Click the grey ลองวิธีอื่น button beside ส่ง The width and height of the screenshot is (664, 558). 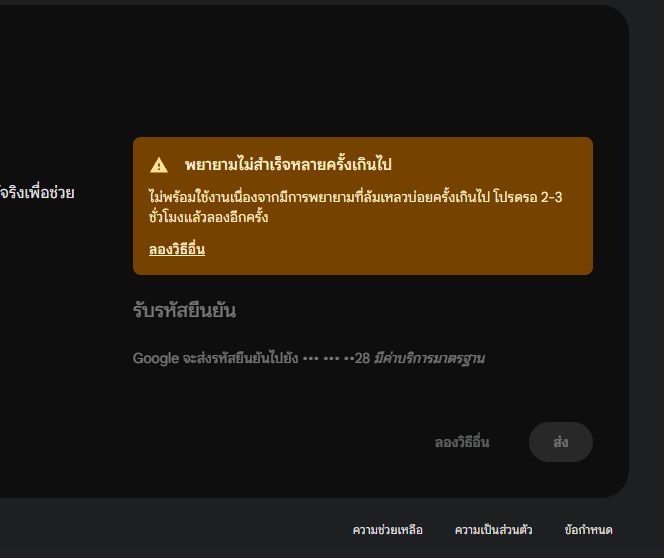tap(462, 442)
